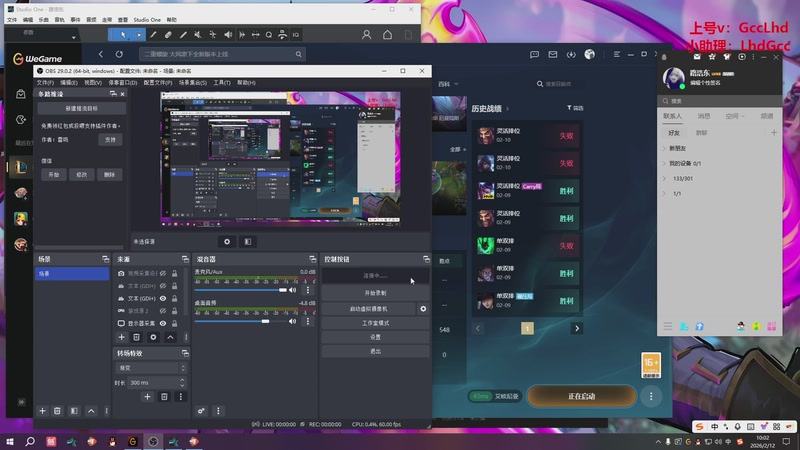Image resolution: width=800 pixels, height=450 pixels.
Task: Open source properties gear in OBS sources panel
Action: (x=153, y=337)
